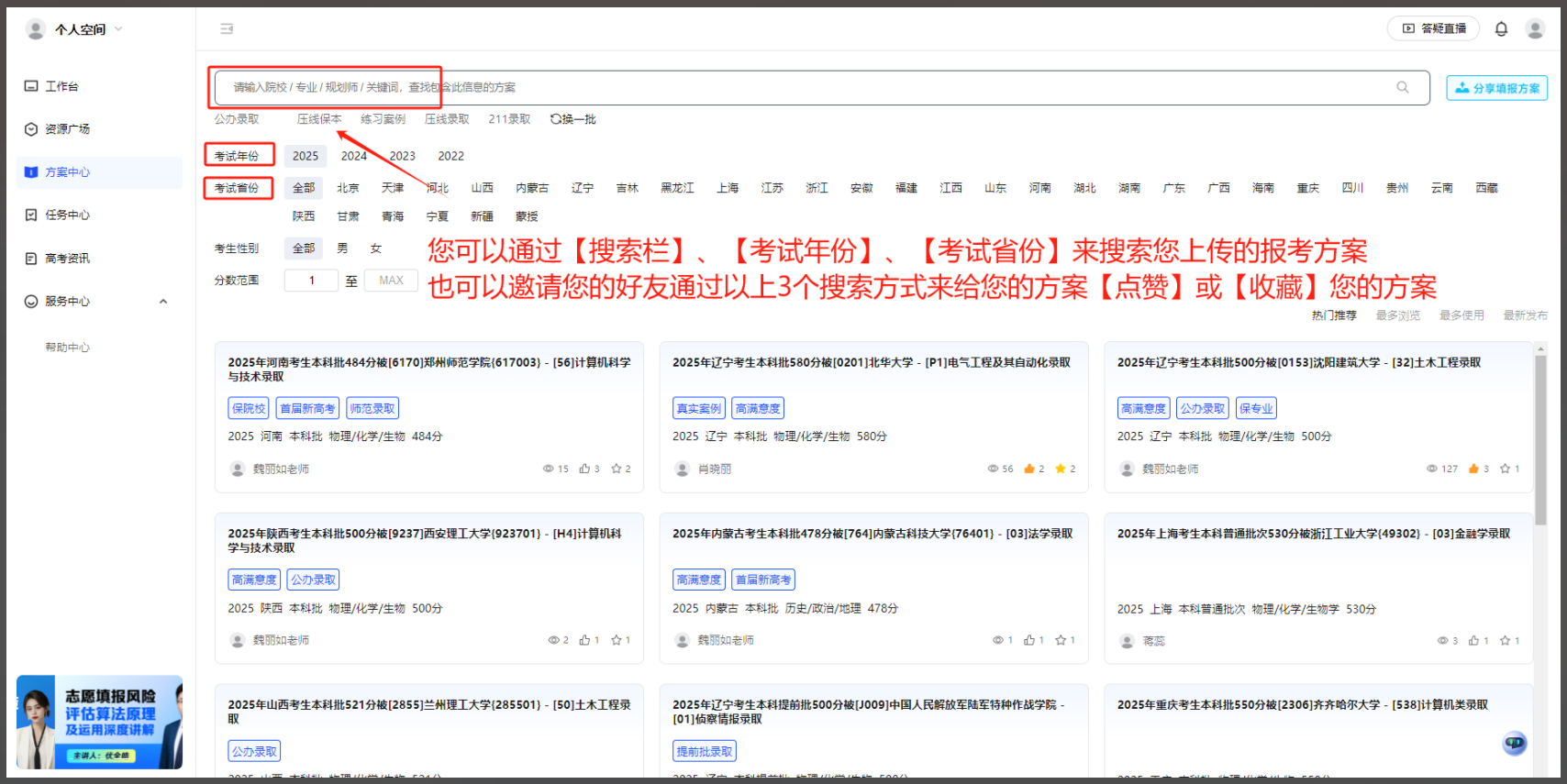
Task: Click the 分享填报方案 button
Action: pos(1497,88)
